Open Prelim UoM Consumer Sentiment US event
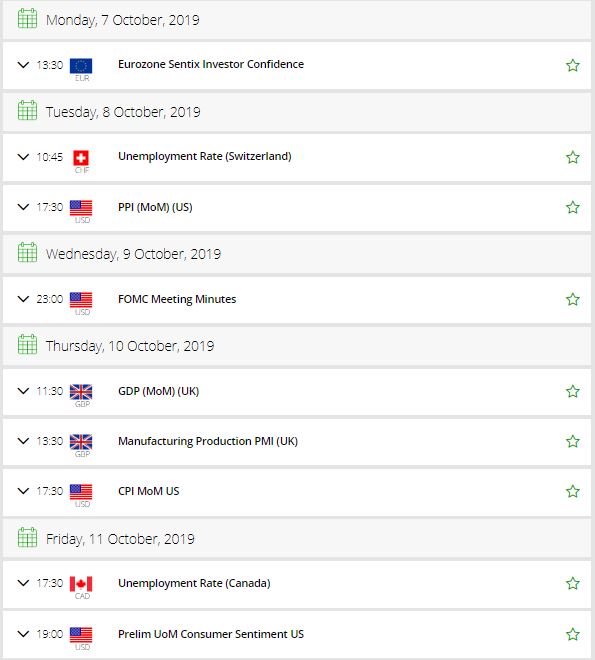Screen dimensions: 595x660 211,634
